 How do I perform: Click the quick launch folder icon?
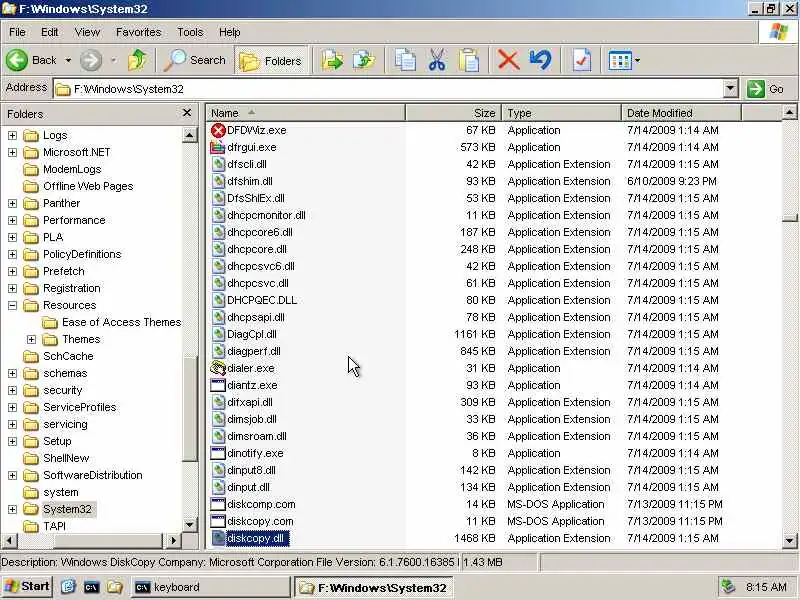click(x=115, y=587)
